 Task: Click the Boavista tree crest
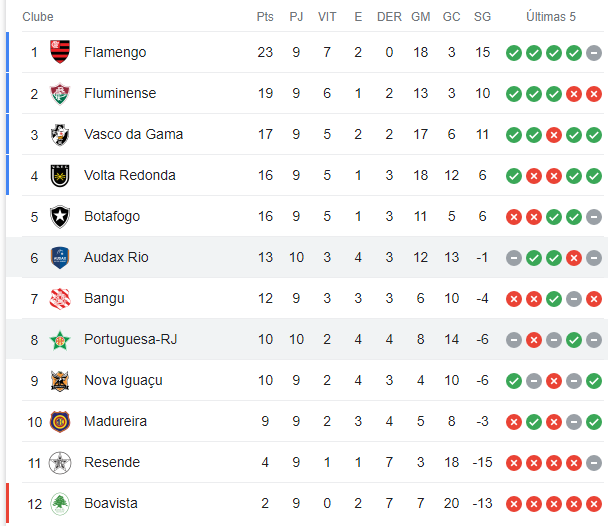pos(60,504)
